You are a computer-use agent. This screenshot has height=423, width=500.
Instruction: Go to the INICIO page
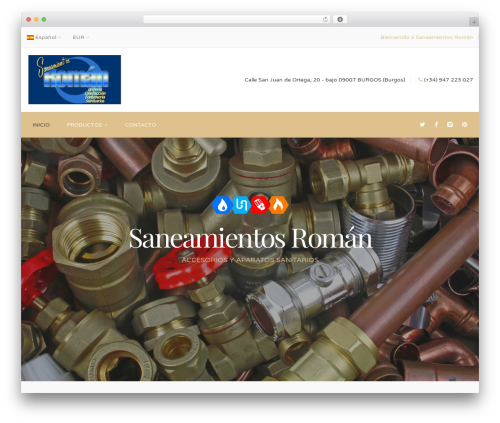[x=41, y=125]
